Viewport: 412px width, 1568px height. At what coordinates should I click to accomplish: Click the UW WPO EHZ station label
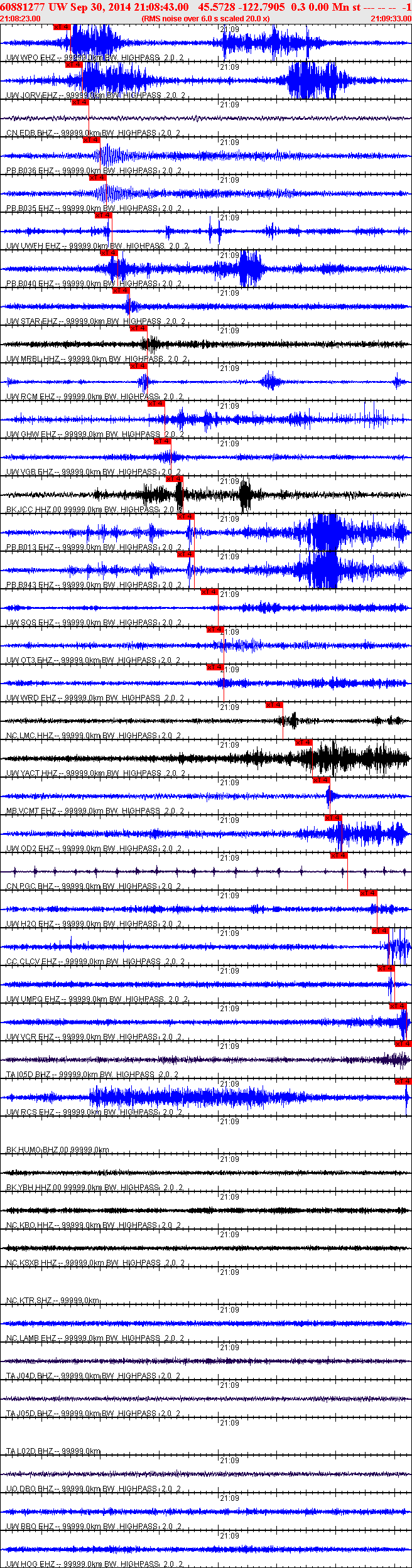[95, 58]
